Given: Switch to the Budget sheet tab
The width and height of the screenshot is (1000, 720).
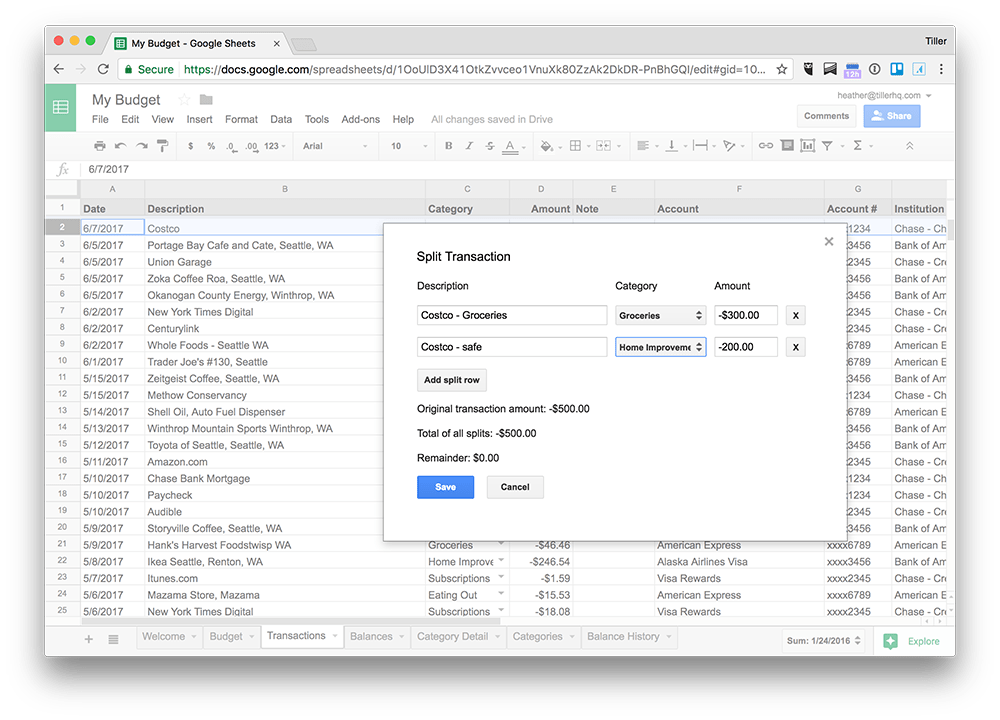Looking at the screenshot, I should coord(231,636).
